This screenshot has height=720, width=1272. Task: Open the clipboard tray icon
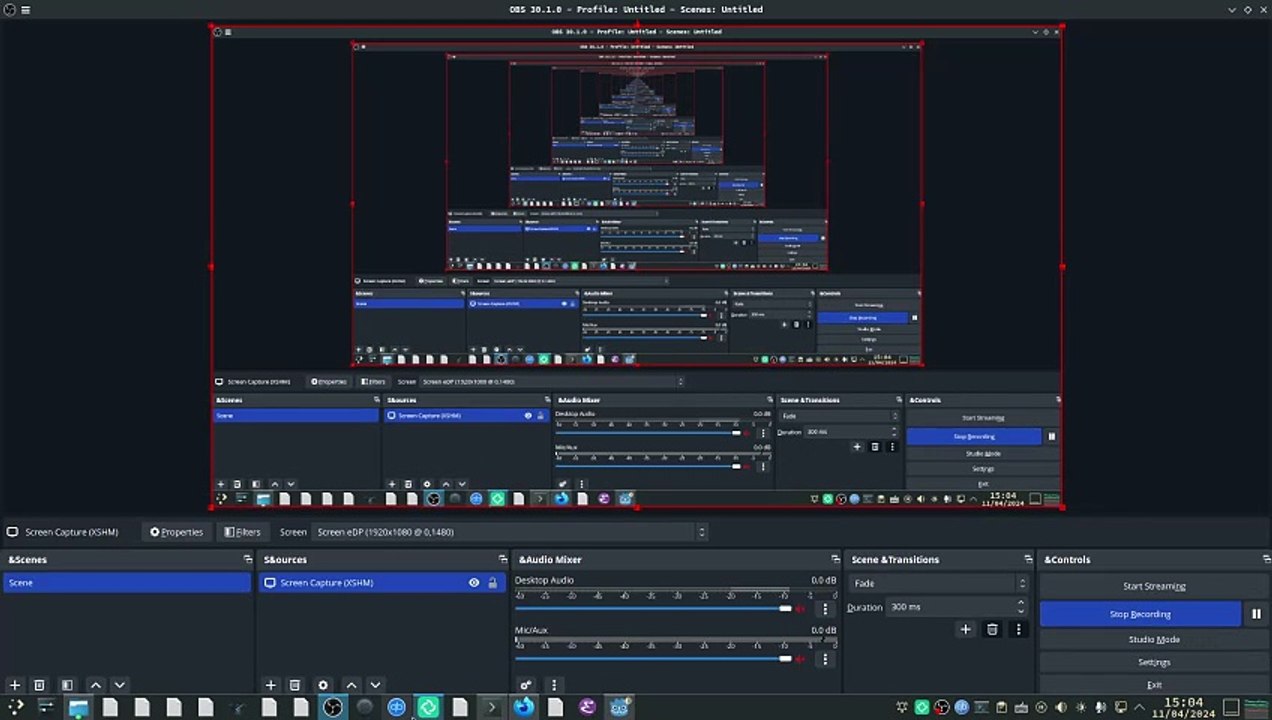click(1001, 707)
